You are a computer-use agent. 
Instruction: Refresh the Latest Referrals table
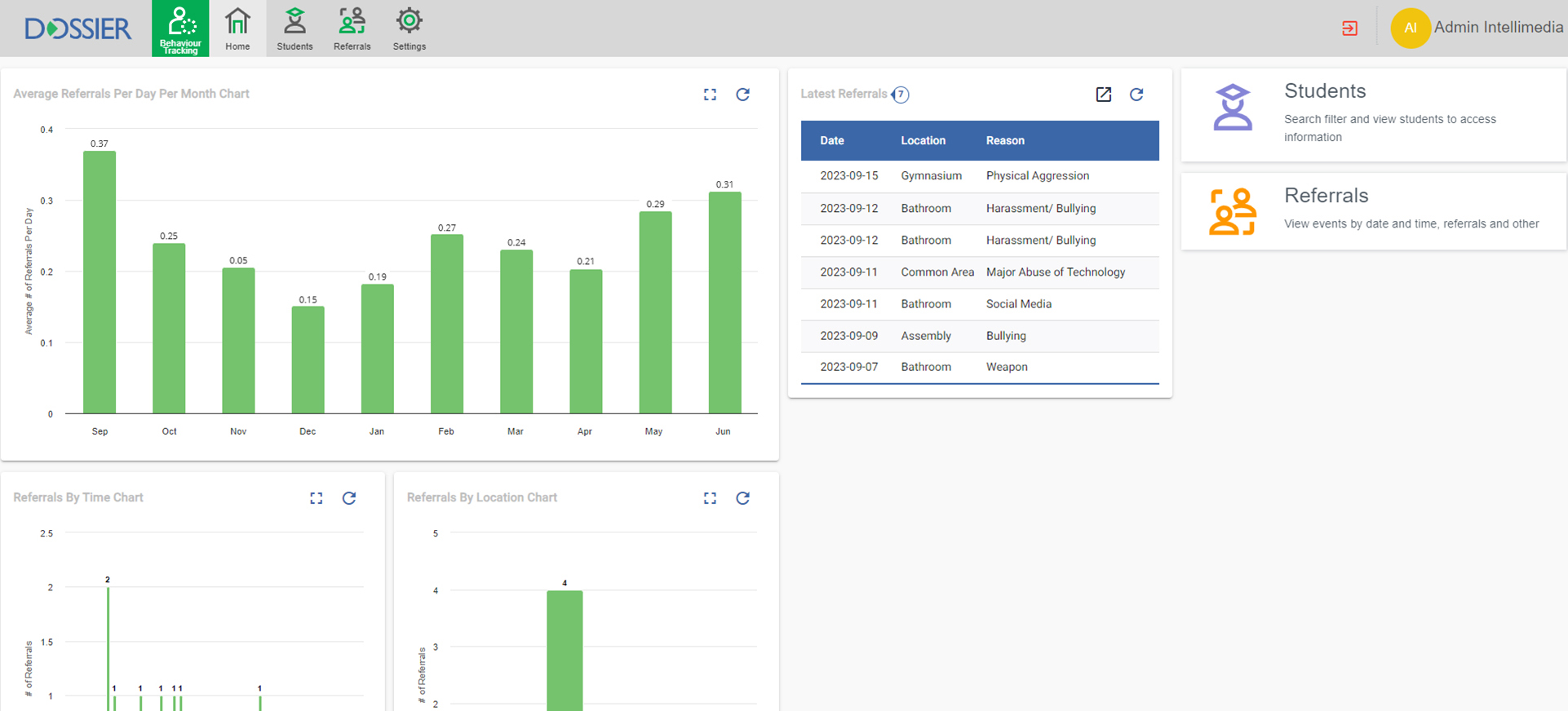click(x=1136, y=95)
